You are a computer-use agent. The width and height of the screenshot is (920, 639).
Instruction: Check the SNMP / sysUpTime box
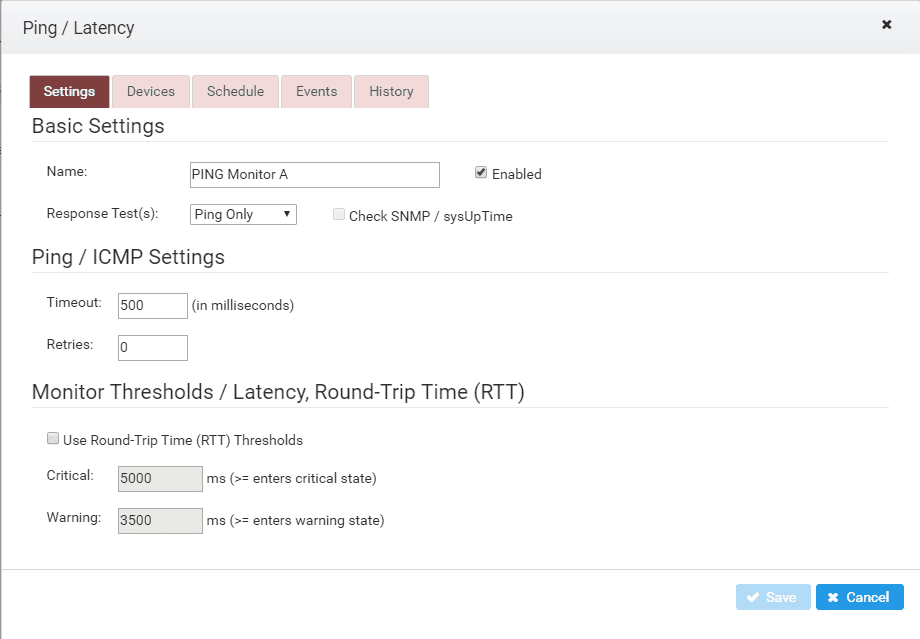[x=339, y=214]
